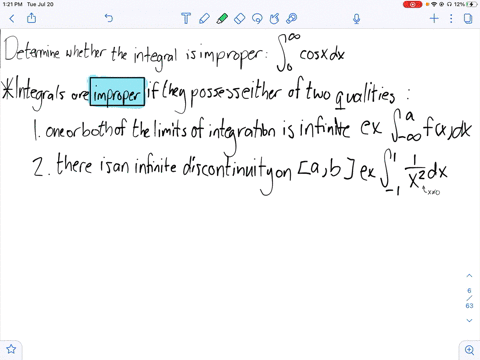Select the green Highlighter tool
480x360 pixels.
[222, 18]
